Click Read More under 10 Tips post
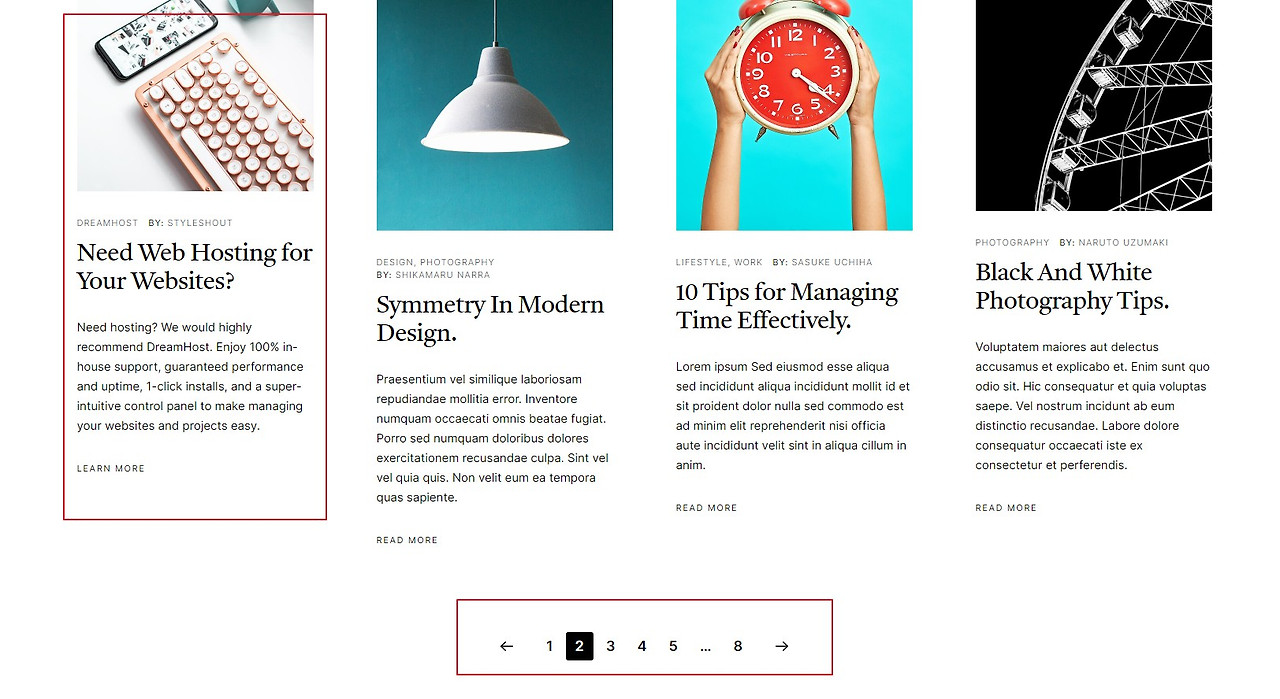 (706, 508)
